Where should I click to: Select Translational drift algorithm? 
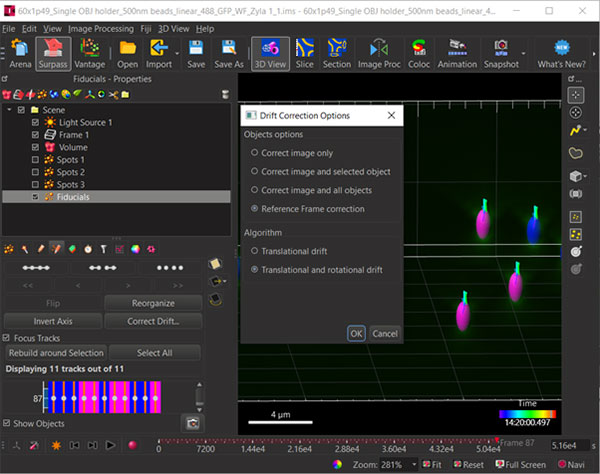289,251
